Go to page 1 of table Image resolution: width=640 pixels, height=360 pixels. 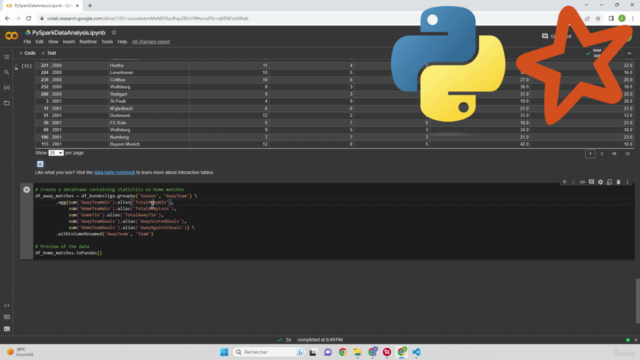click(590, 154)
